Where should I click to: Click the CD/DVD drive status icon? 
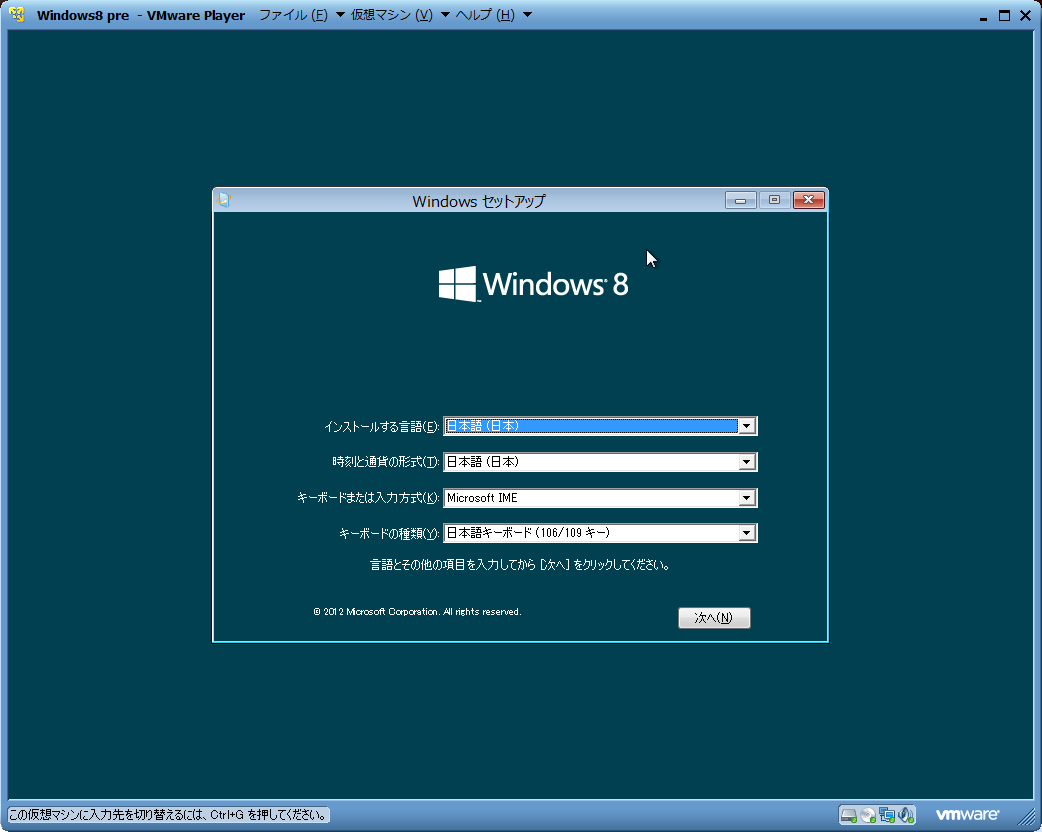(x=867, y=815)
